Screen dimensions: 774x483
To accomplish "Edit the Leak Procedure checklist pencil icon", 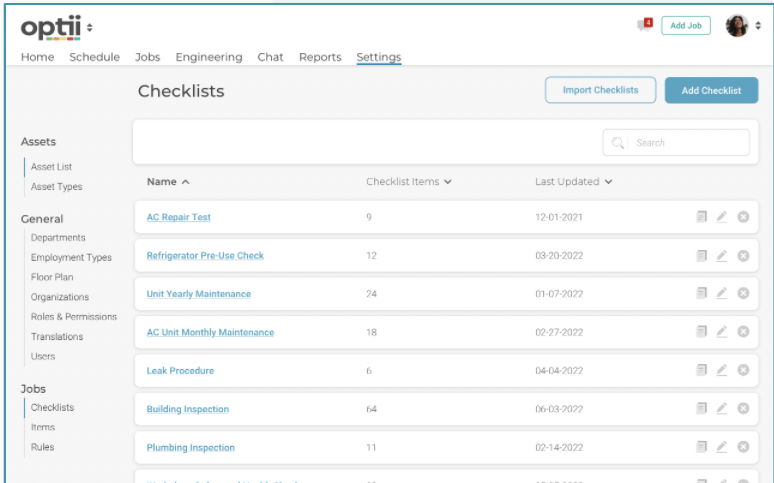I will tap(722, 370).
